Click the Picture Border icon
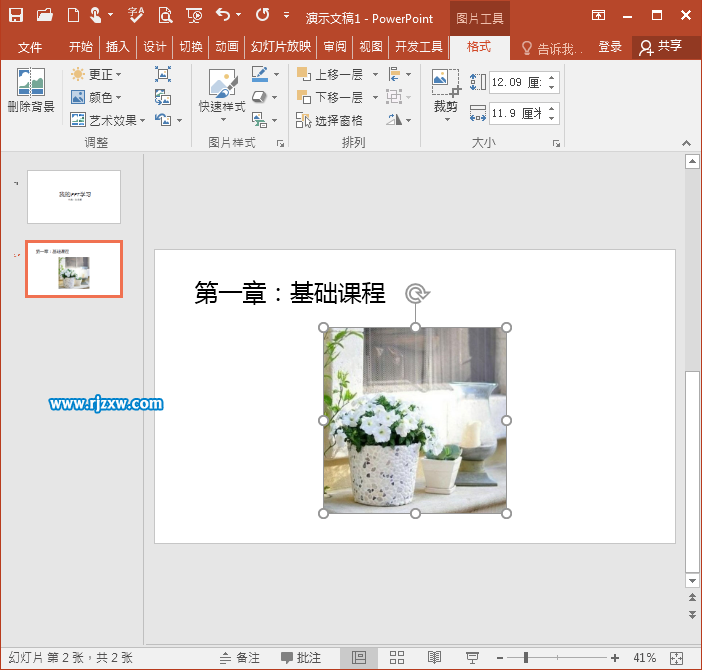 pos(260,74)
